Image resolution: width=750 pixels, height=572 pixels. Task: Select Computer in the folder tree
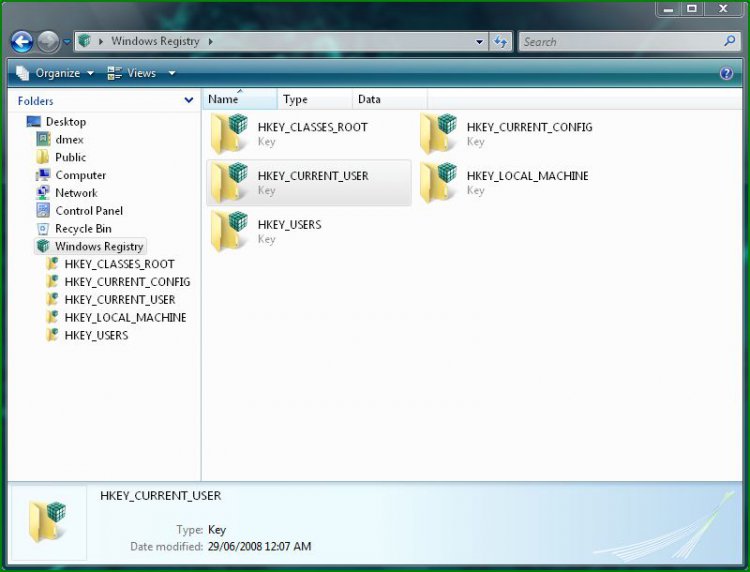80,175
